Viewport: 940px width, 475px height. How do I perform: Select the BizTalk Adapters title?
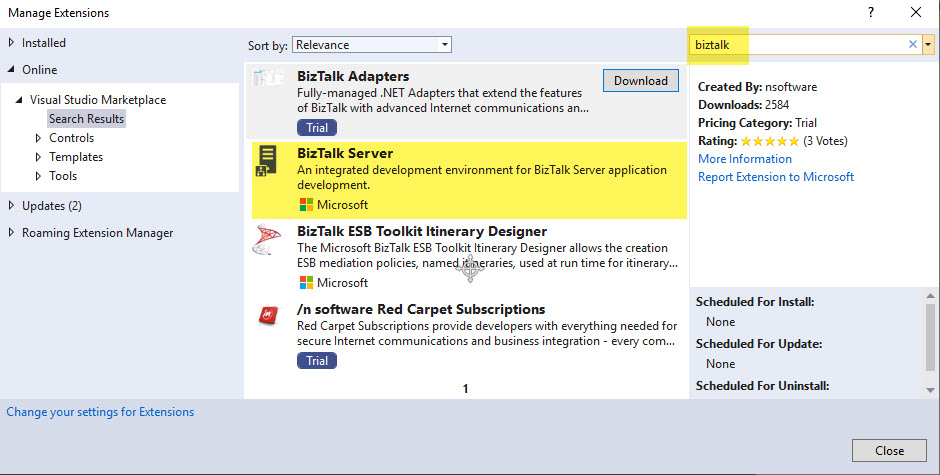(353, 76)
